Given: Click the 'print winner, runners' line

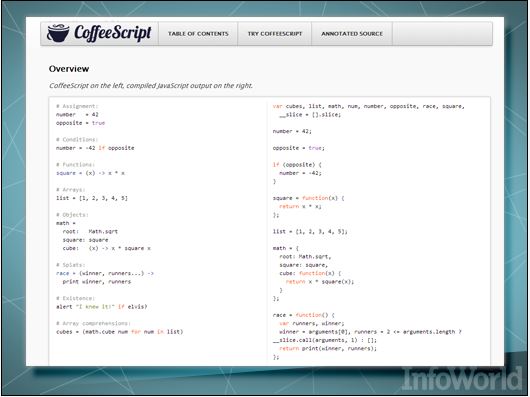Looking at the screenshot, I should tap(97, 281).
